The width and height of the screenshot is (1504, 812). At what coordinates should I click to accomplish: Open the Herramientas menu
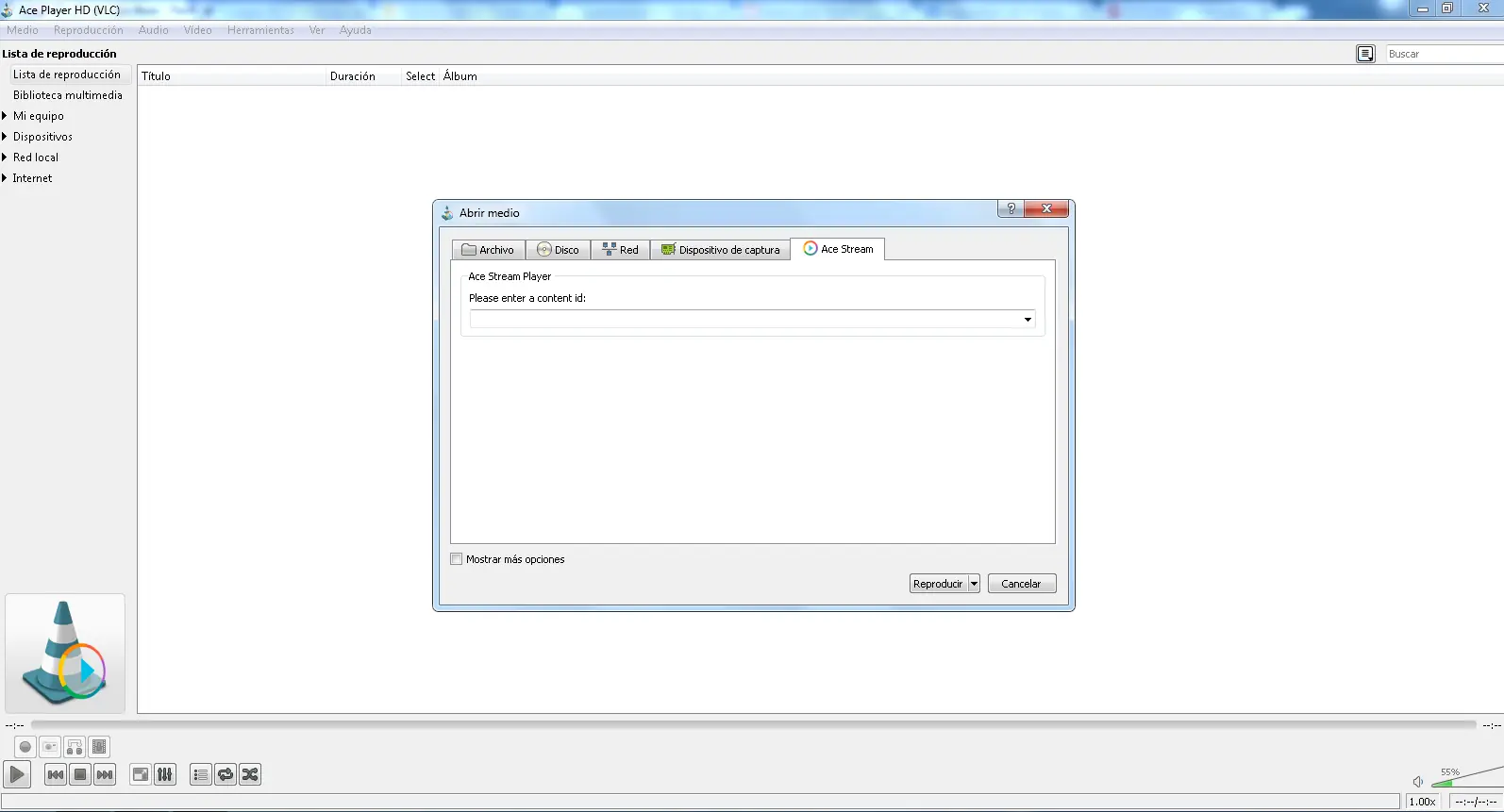click(260, 30)
